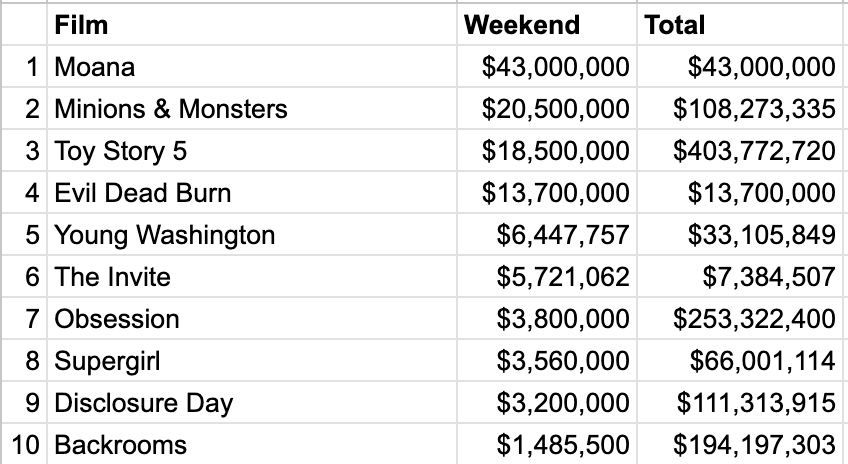Click the Toy Story 5 cell
The height and width of the screenshot is (464, 848).
pos(252,151)
